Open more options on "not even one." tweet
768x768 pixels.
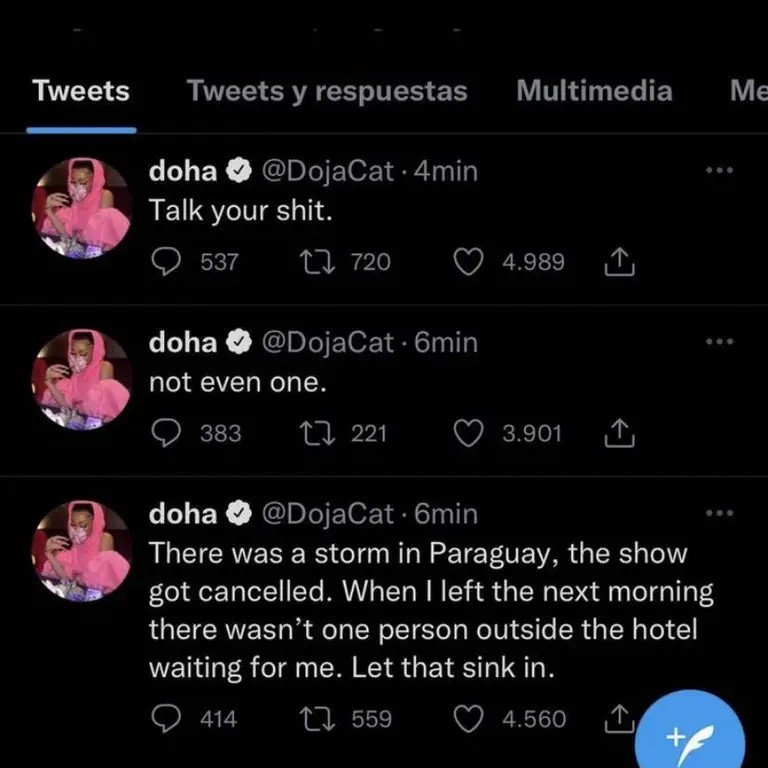coord(719,342)
